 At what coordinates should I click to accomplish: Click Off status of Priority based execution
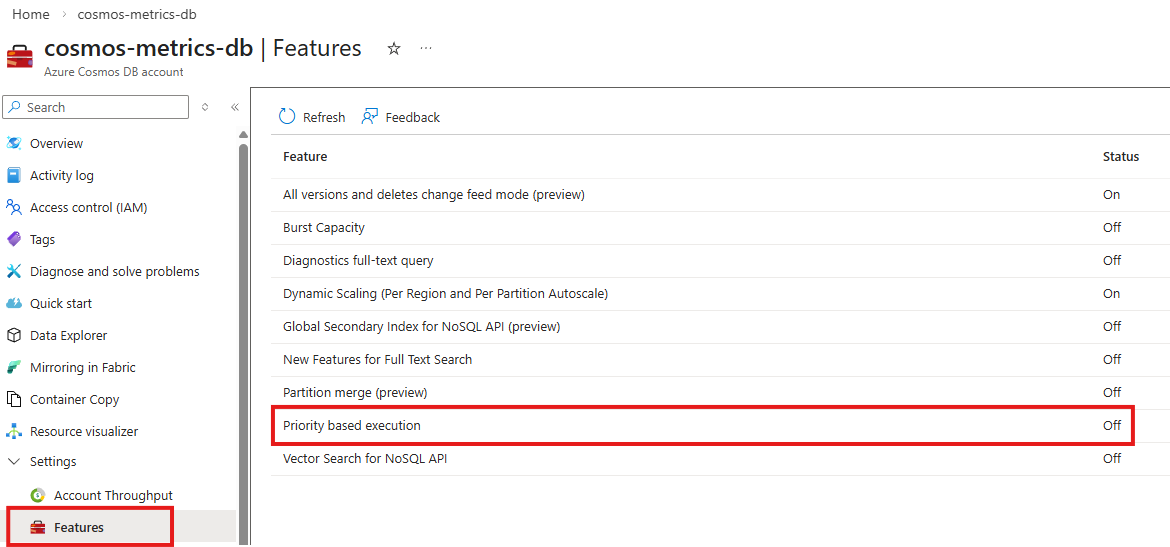tap(1112, 425)
